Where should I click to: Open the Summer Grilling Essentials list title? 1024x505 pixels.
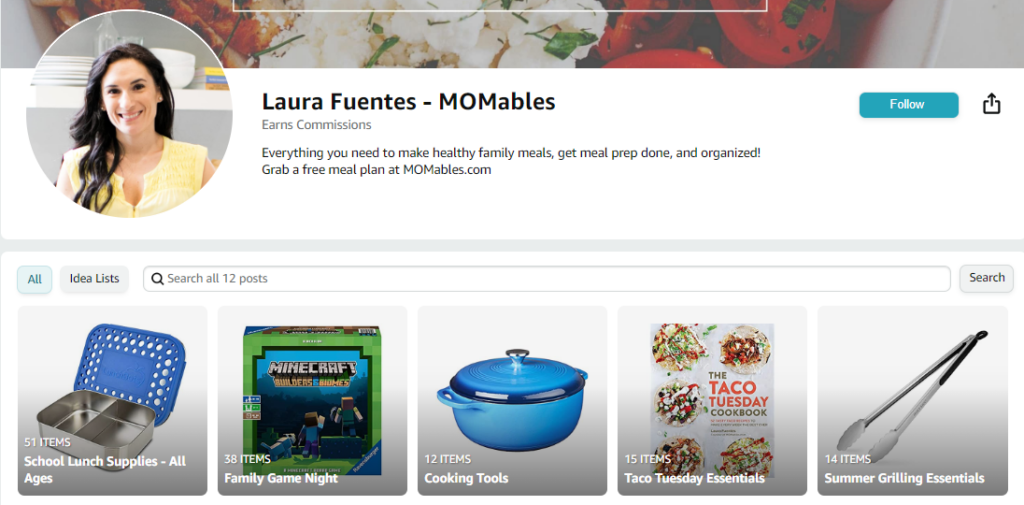[904, 478]
